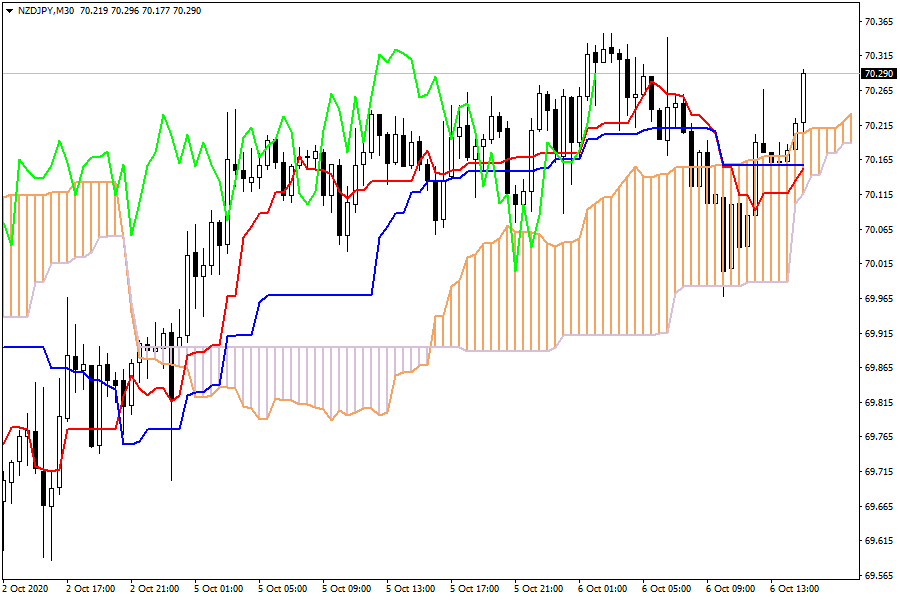This screenshot has width=900, height=600.
Task: Click the current price label 70.290
Action: [x=878, y=74]
